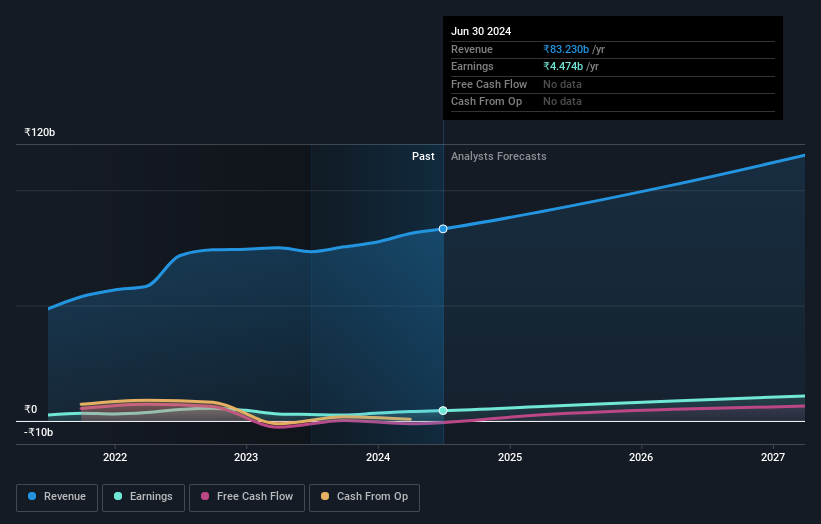Click the 2023 x-axis label
The image size is (821, 524).
[x=246, y=457]
